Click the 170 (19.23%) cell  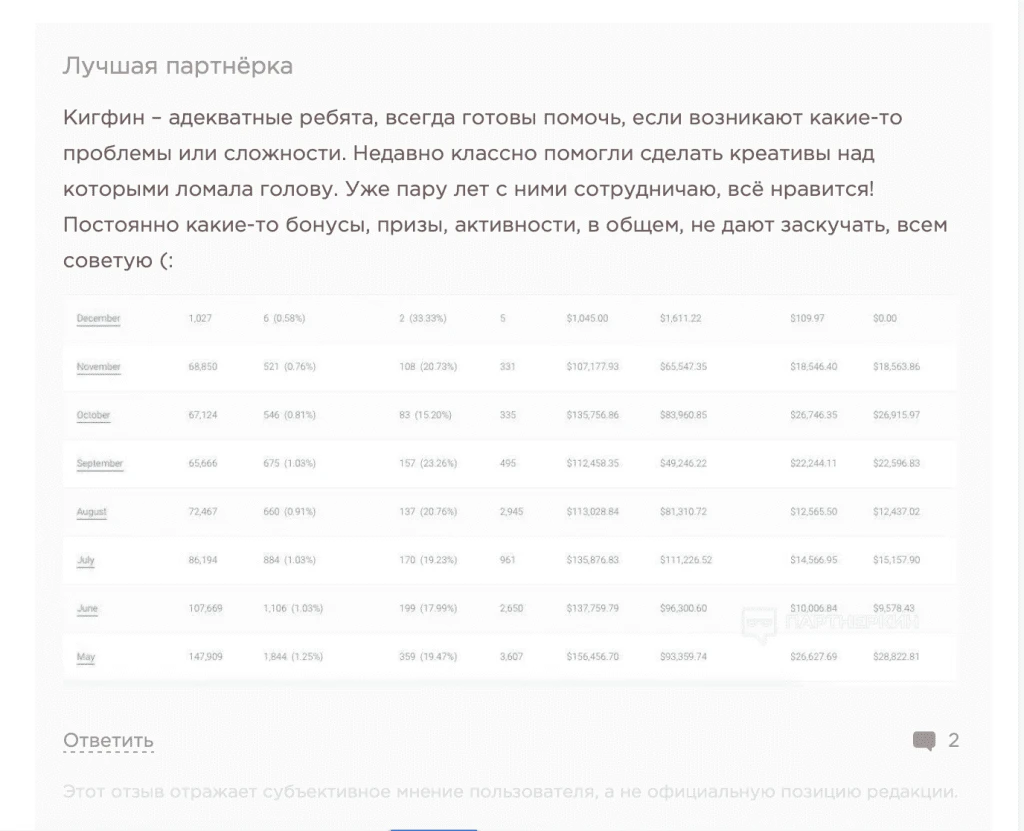pos(428,560)
